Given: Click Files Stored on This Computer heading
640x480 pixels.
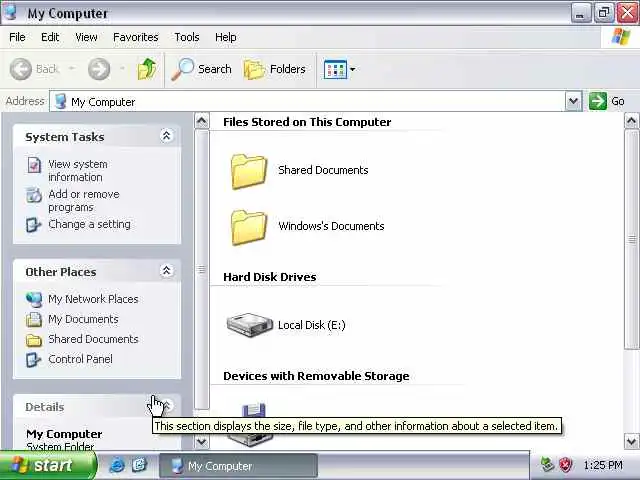Looking at the screenshot, I should [x=307, y=122].
